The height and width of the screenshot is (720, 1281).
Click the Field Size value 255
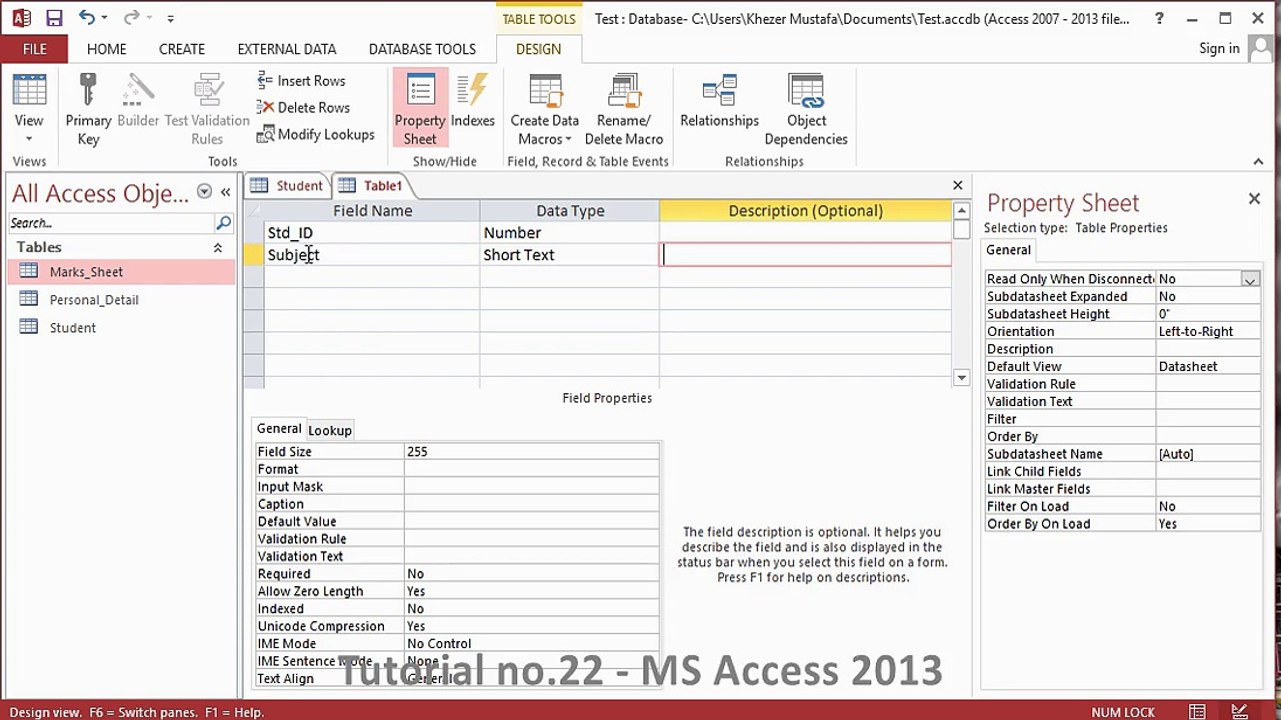pyautogui.click(x=531, y=452)
